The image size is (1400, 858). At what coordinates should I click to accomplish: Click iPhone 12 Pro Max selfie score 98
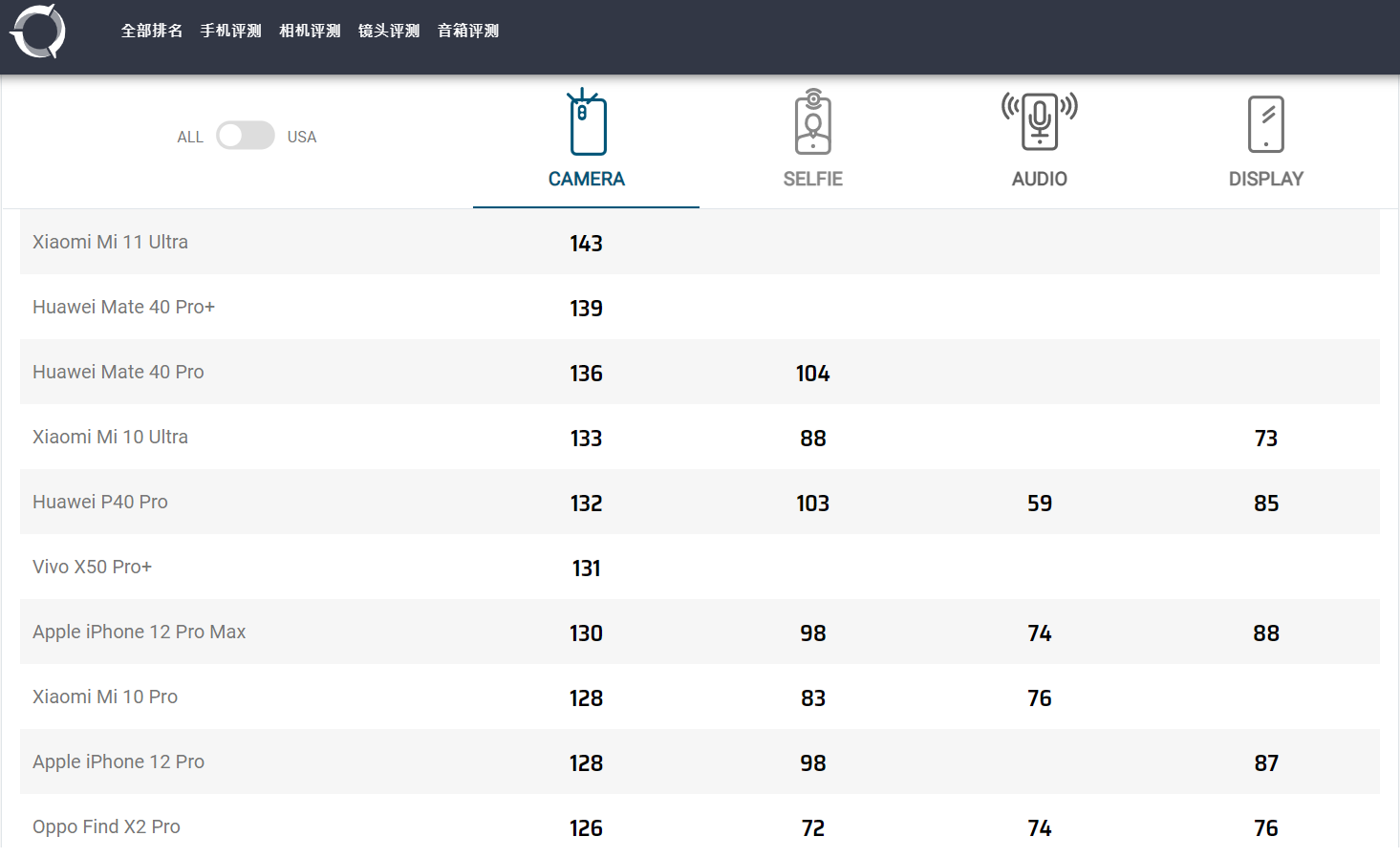813,633
